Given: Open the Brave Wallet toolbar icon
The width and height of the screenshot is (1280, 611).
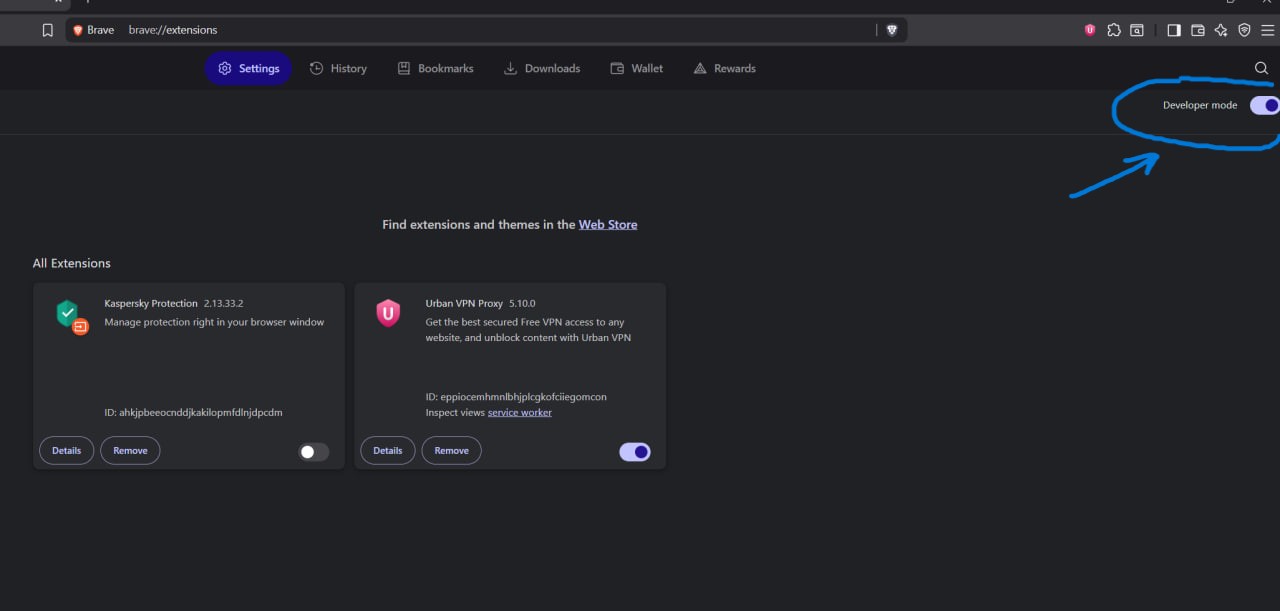Looking at the screenshot, I should [1198, 30].
